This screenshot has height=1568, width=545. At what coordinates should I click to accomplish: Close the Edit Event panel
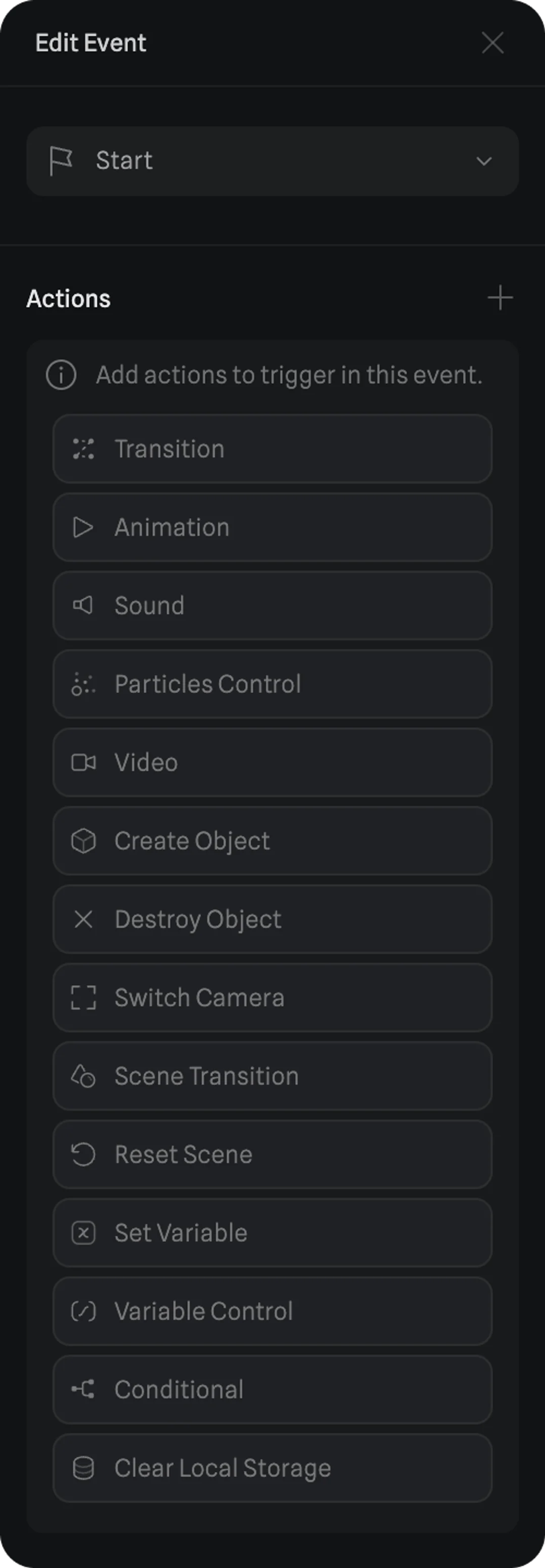point(492,43)
